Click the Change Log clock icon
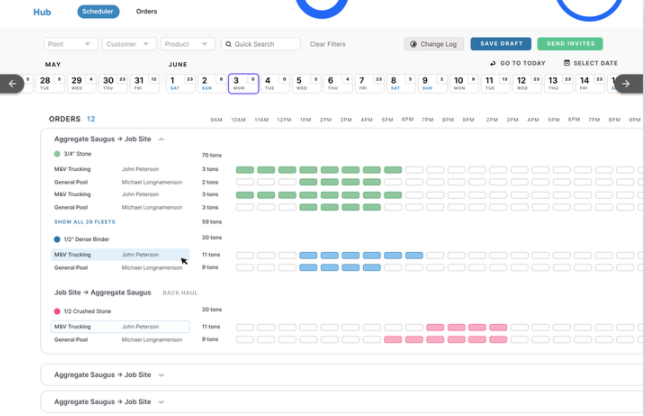The height and width of the screenshot is (416, 645). (x=413, y=44)
